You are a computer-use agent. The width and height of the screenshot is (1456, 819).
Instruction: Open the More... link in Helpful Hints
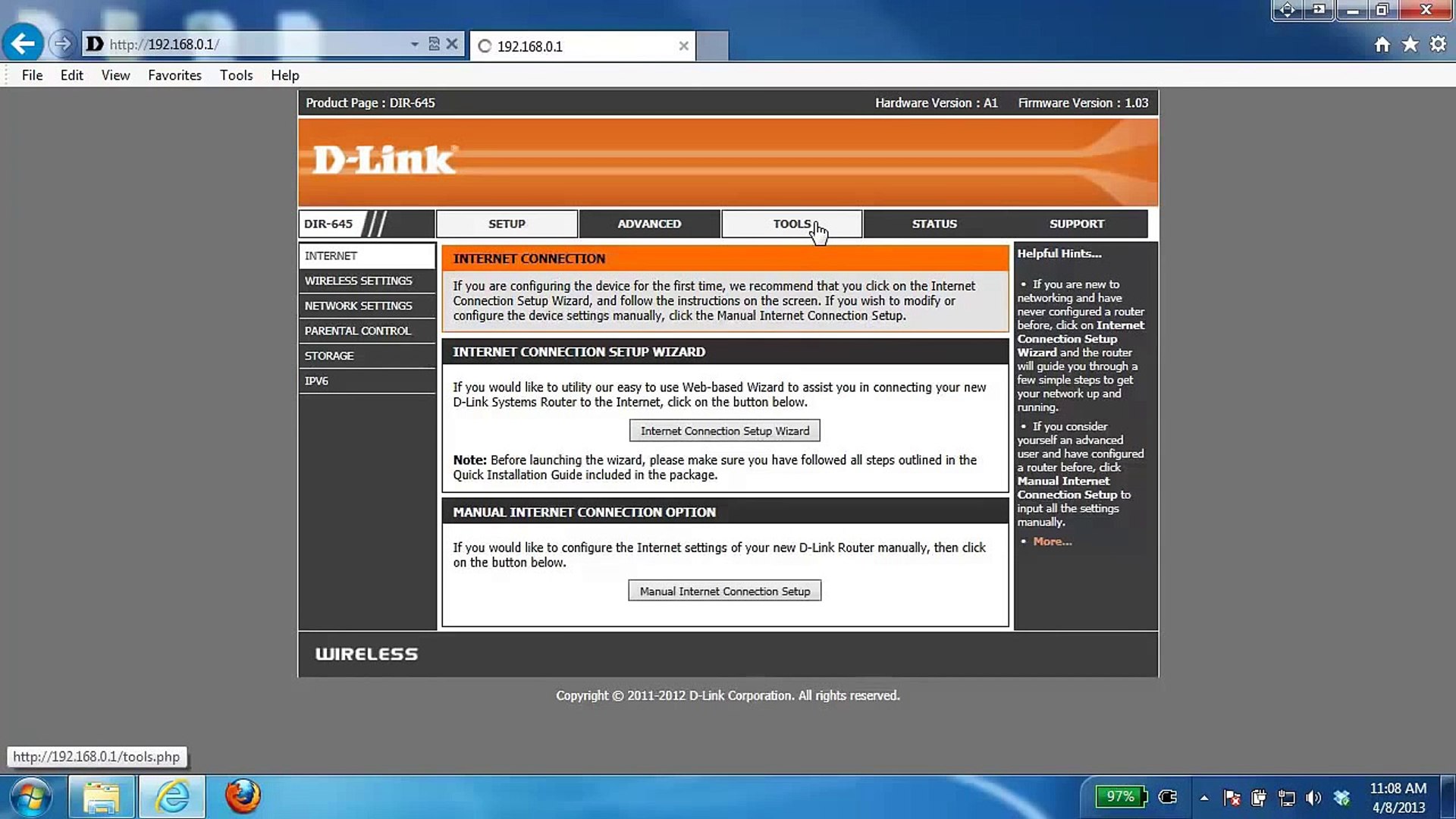1052,541
